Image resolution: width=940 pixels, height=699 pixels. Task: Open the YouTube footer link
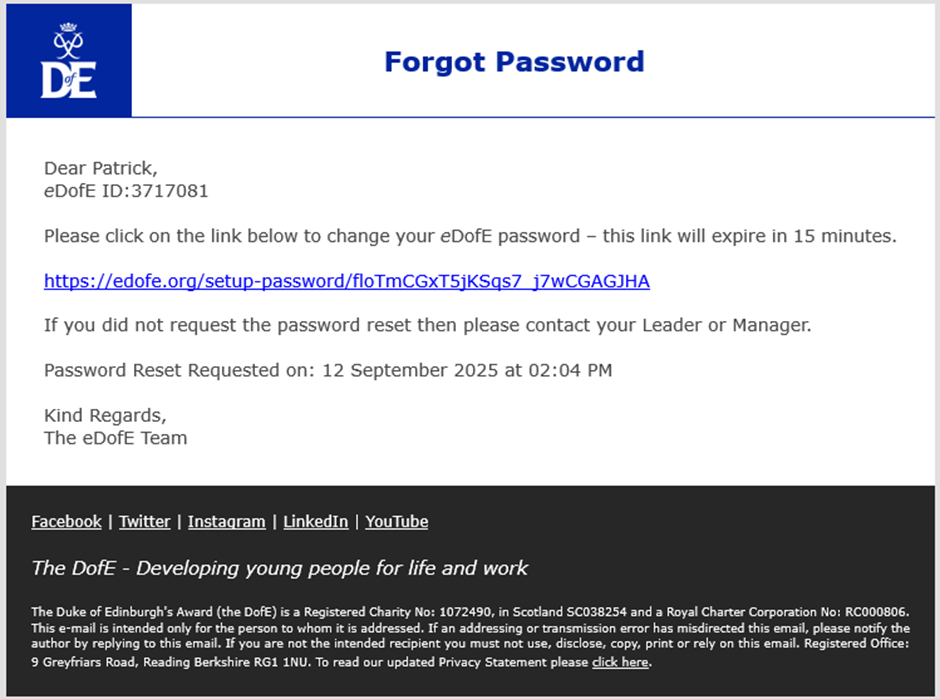396,521
